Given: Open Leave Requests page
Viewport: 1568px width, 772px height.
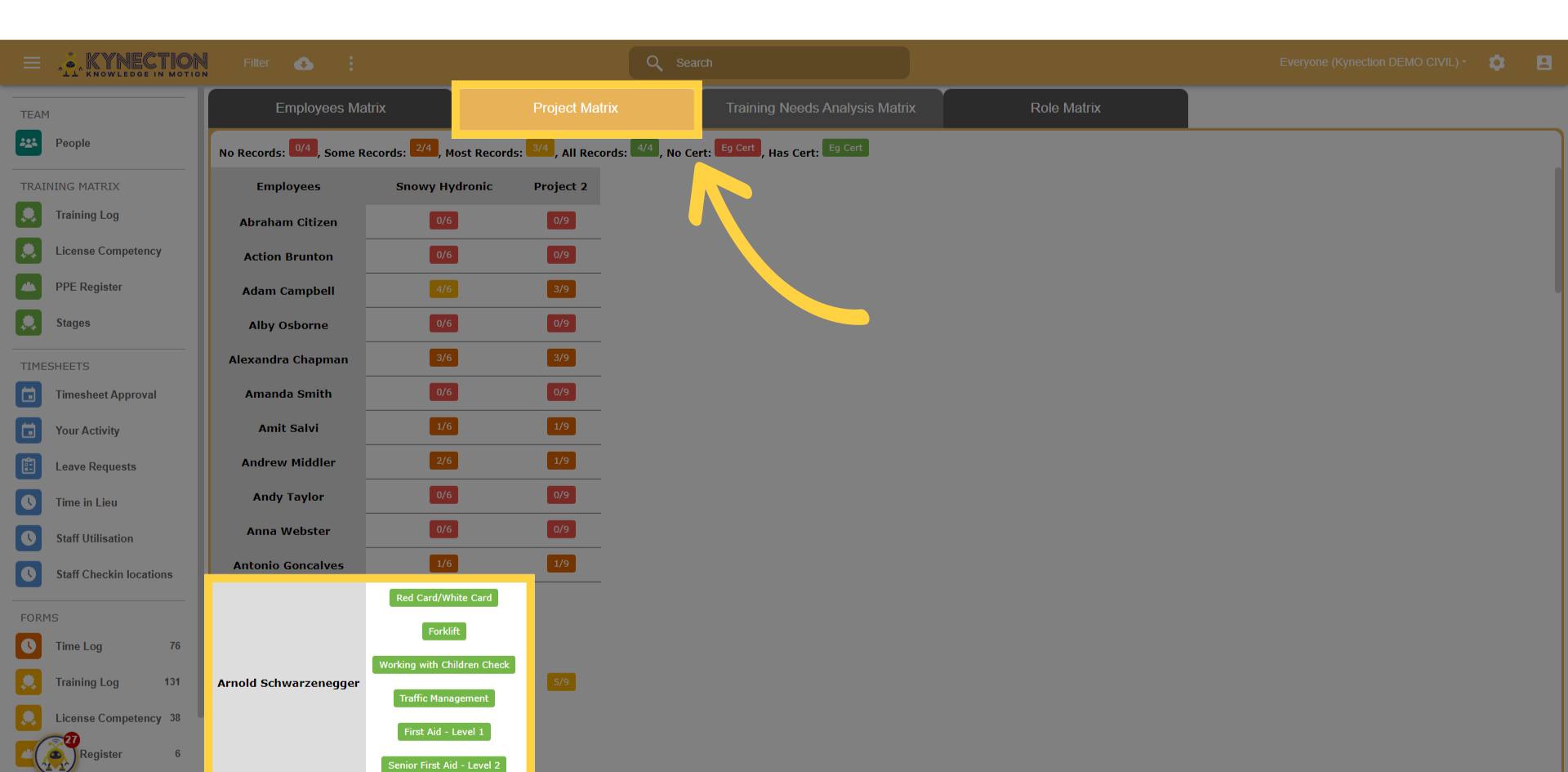Looking at the screenshot, I should pos(96,466).
